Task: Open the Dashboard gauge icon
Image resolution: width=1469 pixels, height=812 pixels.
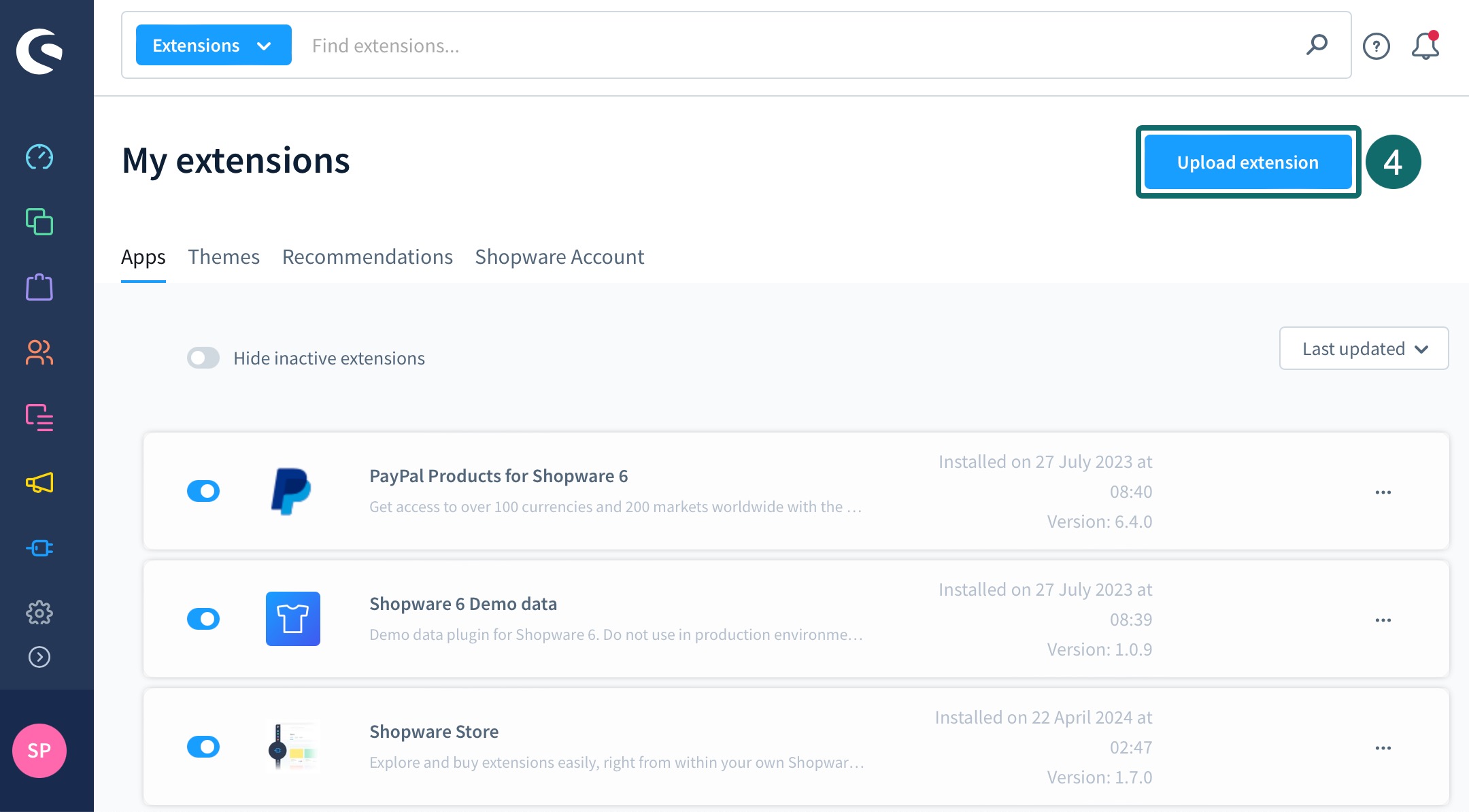Action: coord(39,157)
